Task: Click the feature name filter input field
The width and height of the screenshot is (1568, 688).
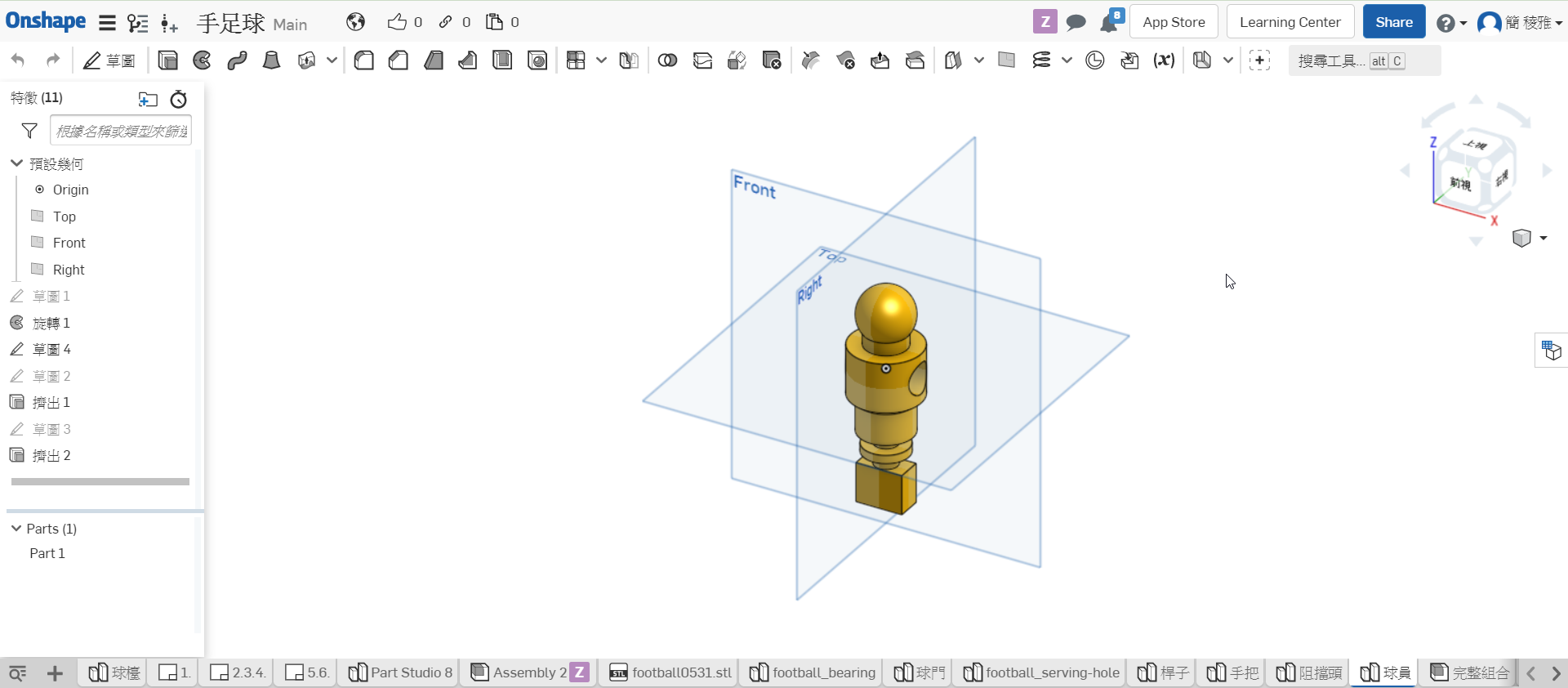Action: click(121, 131)
